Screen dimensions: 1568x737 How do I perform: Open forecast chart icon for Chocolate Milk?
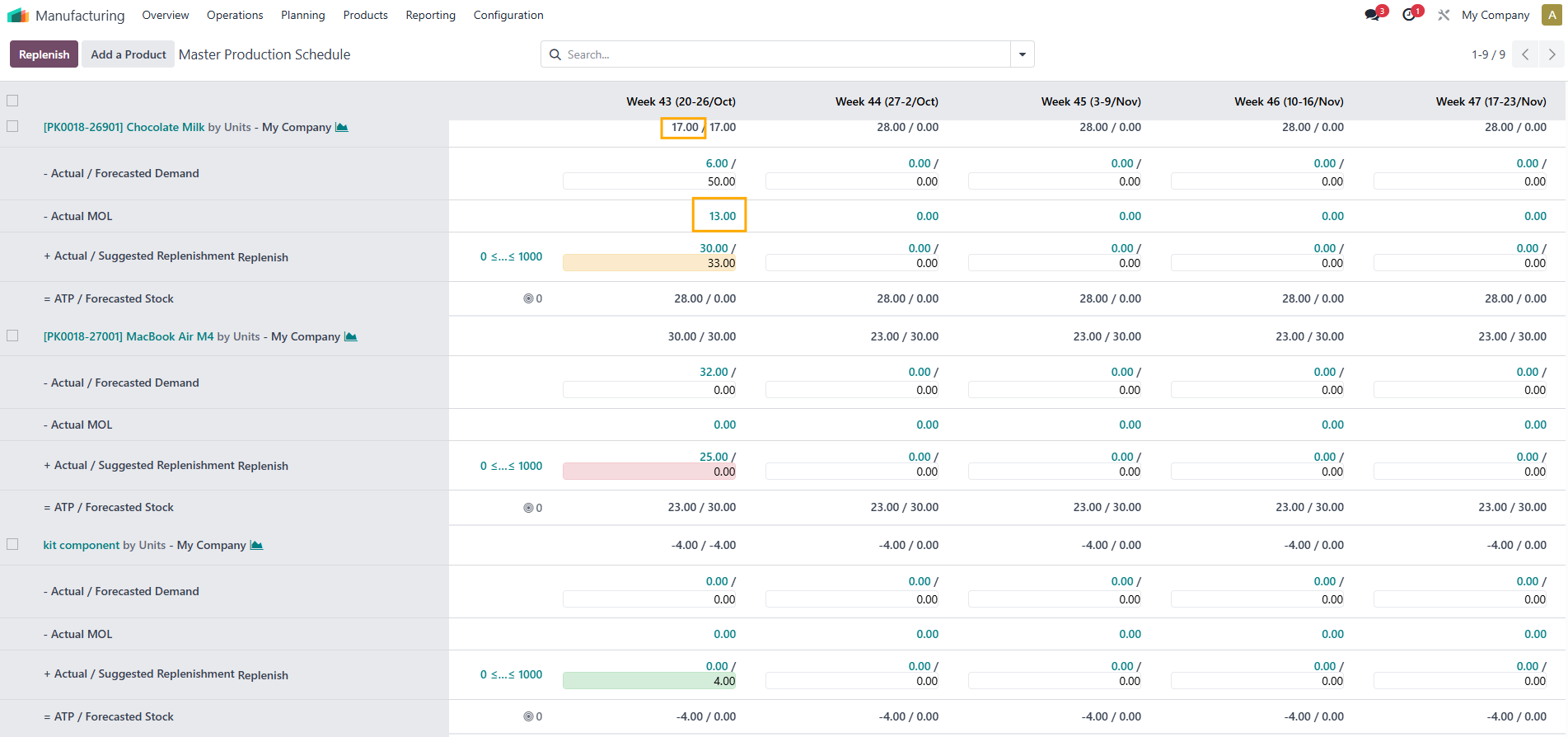[x=342, y=127]
